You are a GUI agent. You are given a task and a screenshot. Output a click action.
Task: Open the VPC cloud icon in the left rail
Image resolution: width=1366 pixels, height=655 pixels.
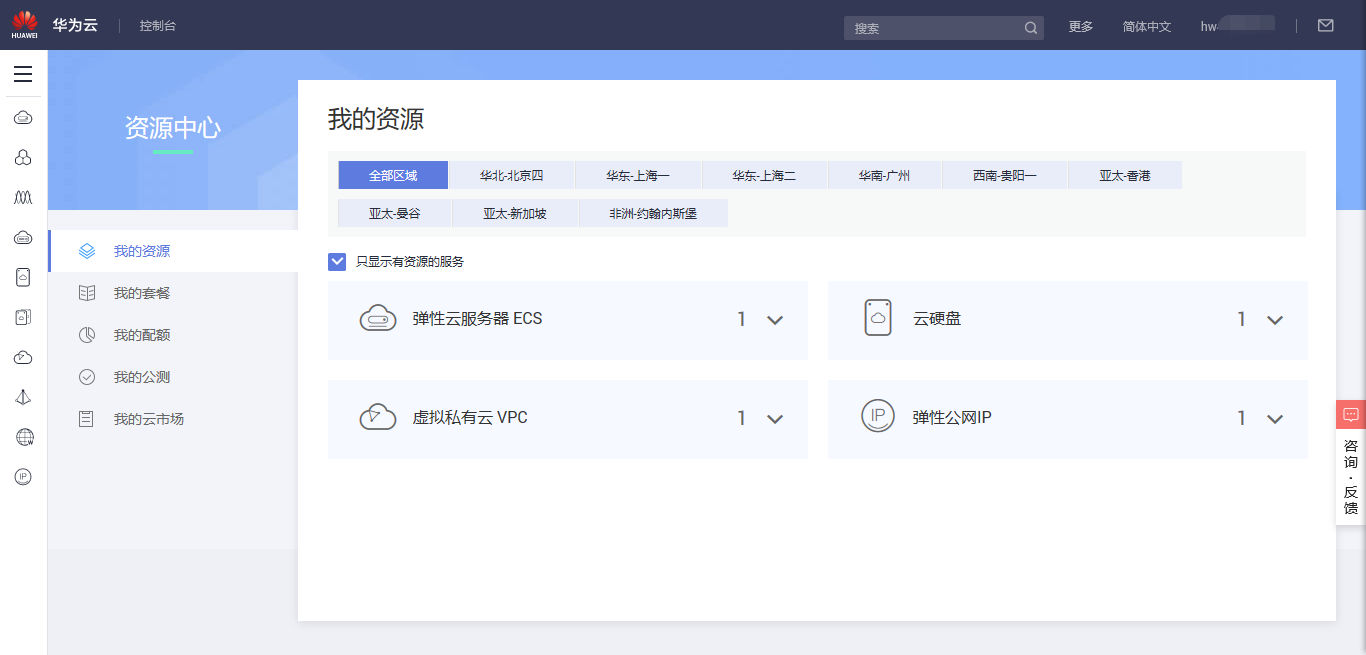click(x=23, y=357)
